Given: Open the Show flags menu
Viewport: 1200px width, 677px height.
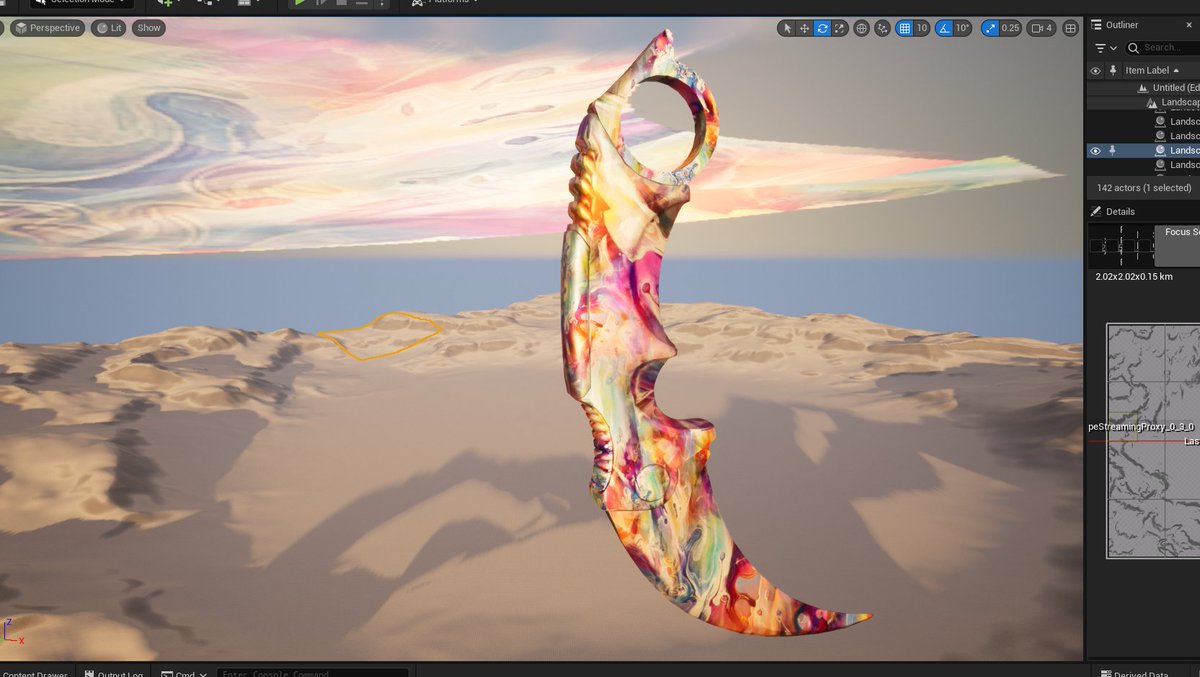Looking at the screenshot, I should 149,28.
